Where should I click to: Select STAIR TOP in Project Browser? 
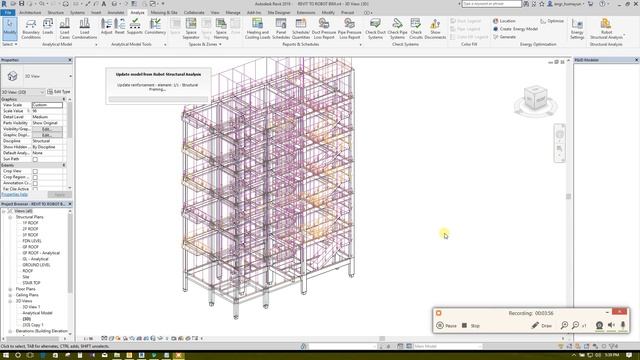31,283
